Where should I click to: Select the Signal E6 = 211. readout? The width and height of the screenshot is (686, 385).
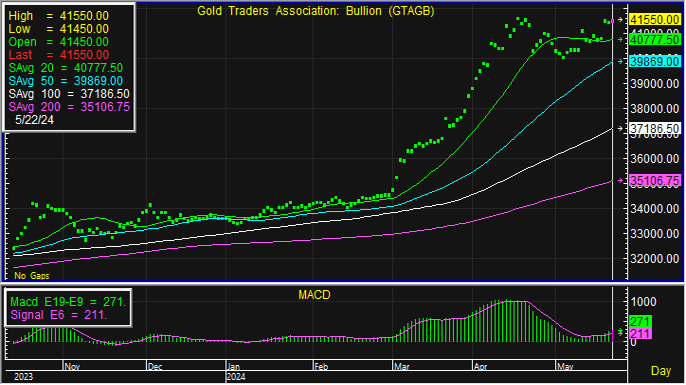(59, 315)
